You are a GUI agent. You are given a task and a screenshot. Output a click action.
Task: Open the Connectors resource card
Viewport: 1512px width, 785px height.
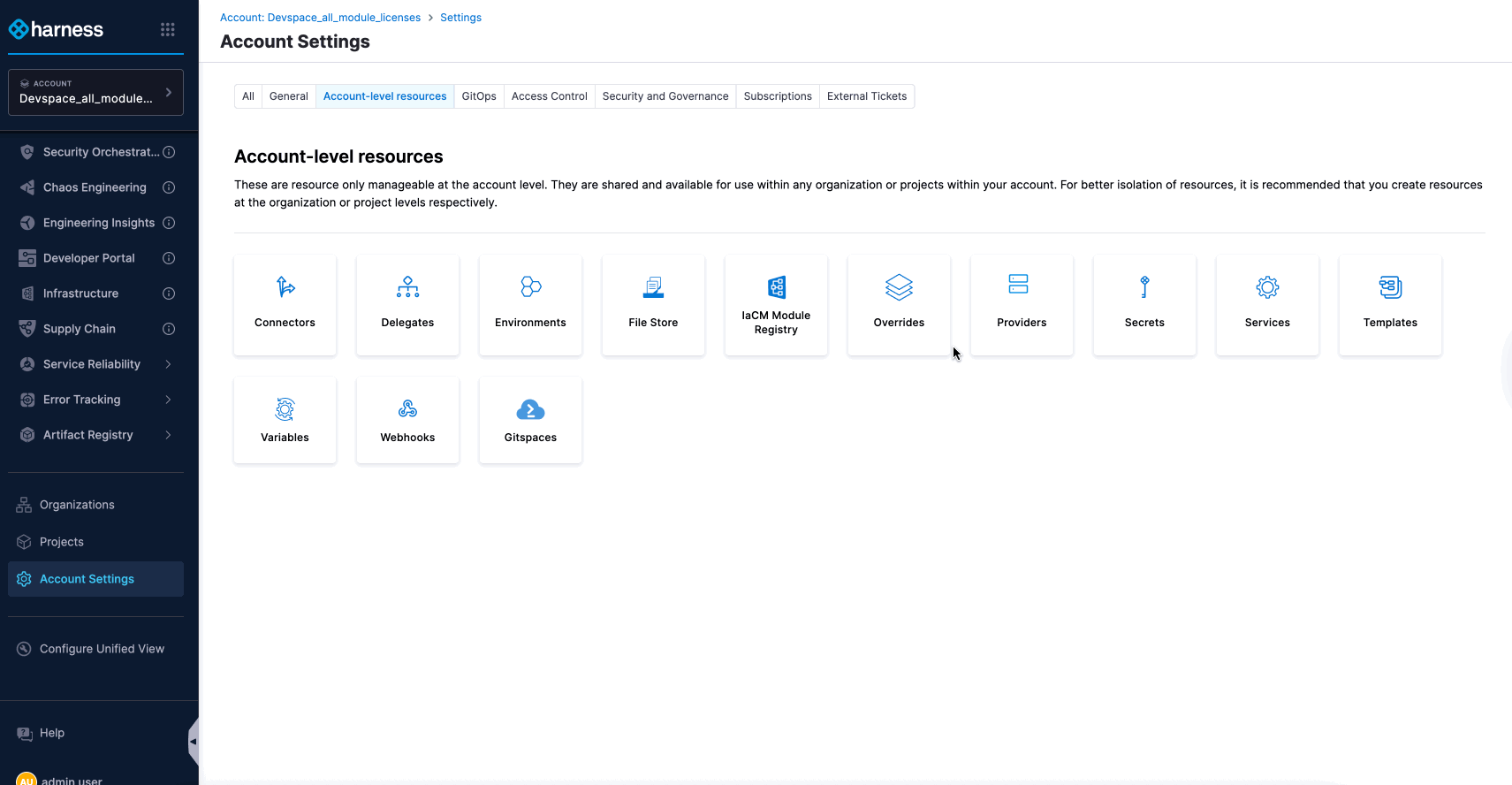[x=285, y=305]
